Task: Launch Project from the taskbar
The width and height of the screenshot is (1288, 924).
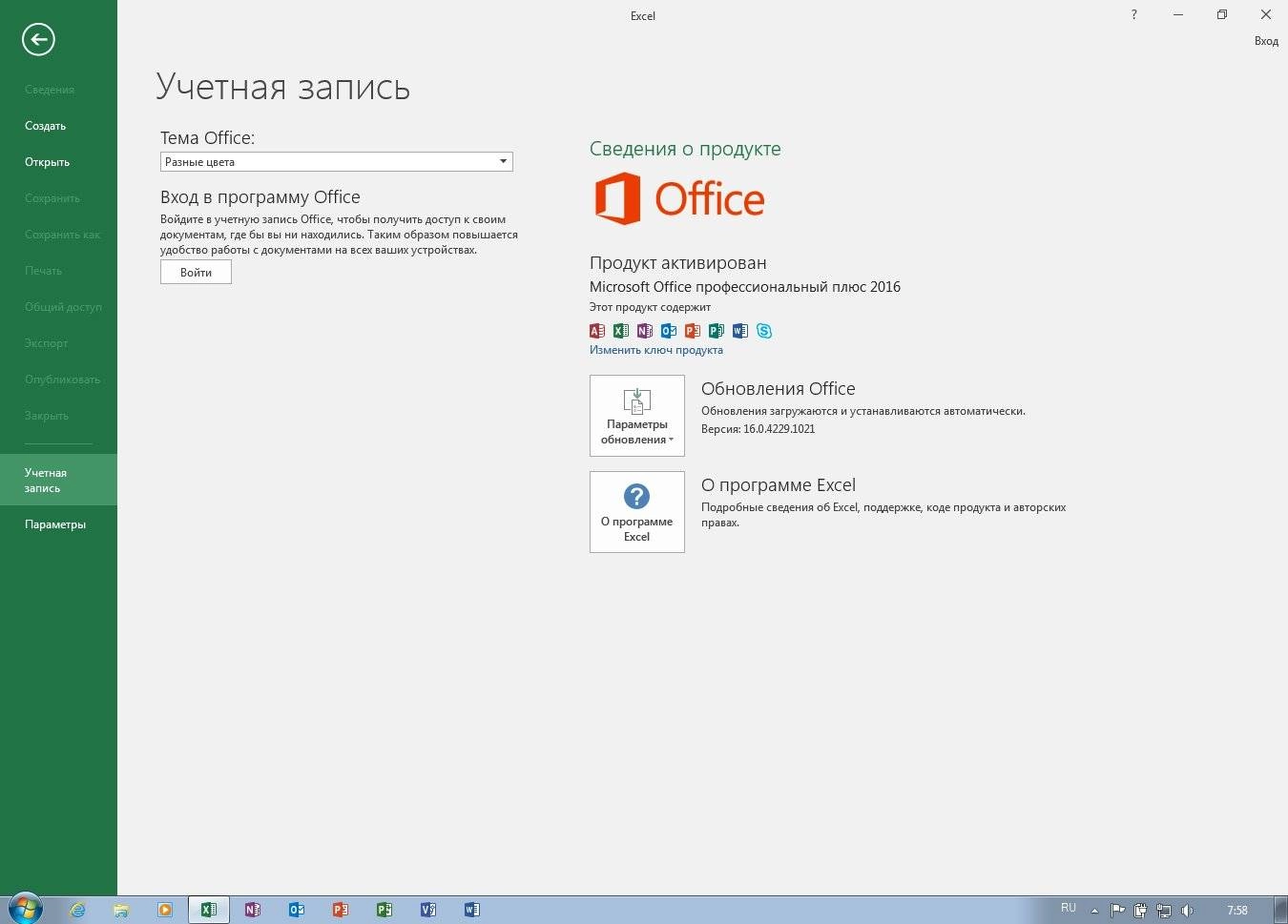Action: (384, 910)
